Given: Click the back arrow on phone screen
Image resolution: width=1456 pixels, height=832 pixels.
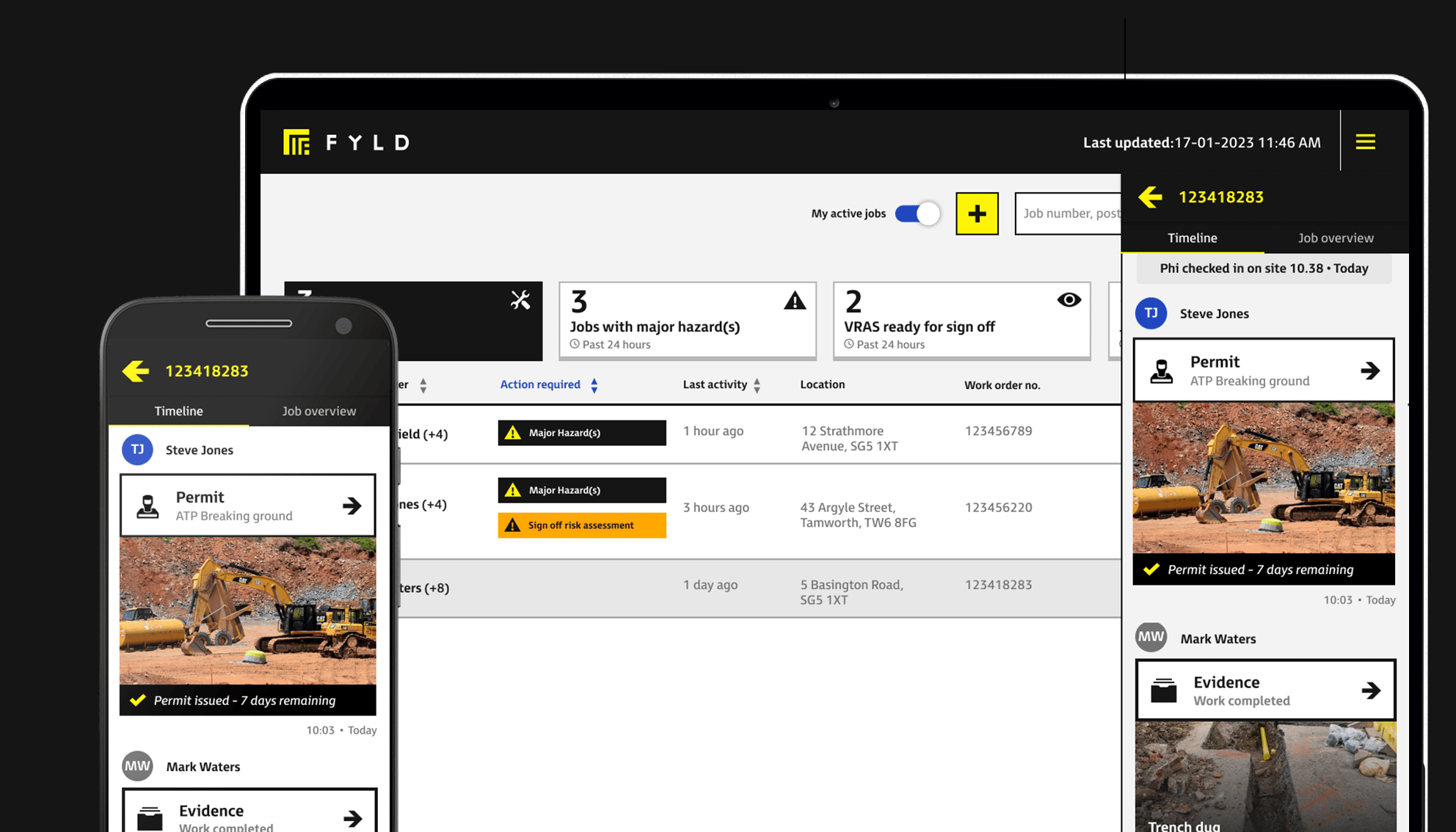Looking at the screenshot, I should (x=136, y=371).
